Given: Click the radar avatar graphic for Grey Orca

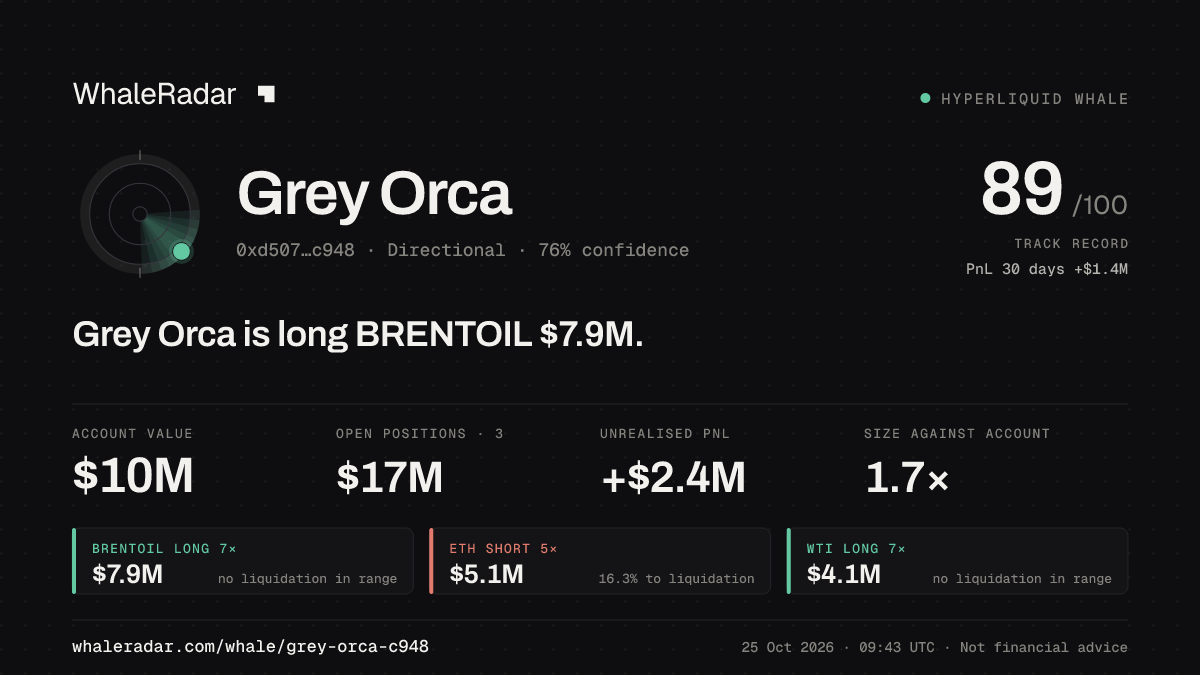Looking at the screenshot, I should point(140,214).
